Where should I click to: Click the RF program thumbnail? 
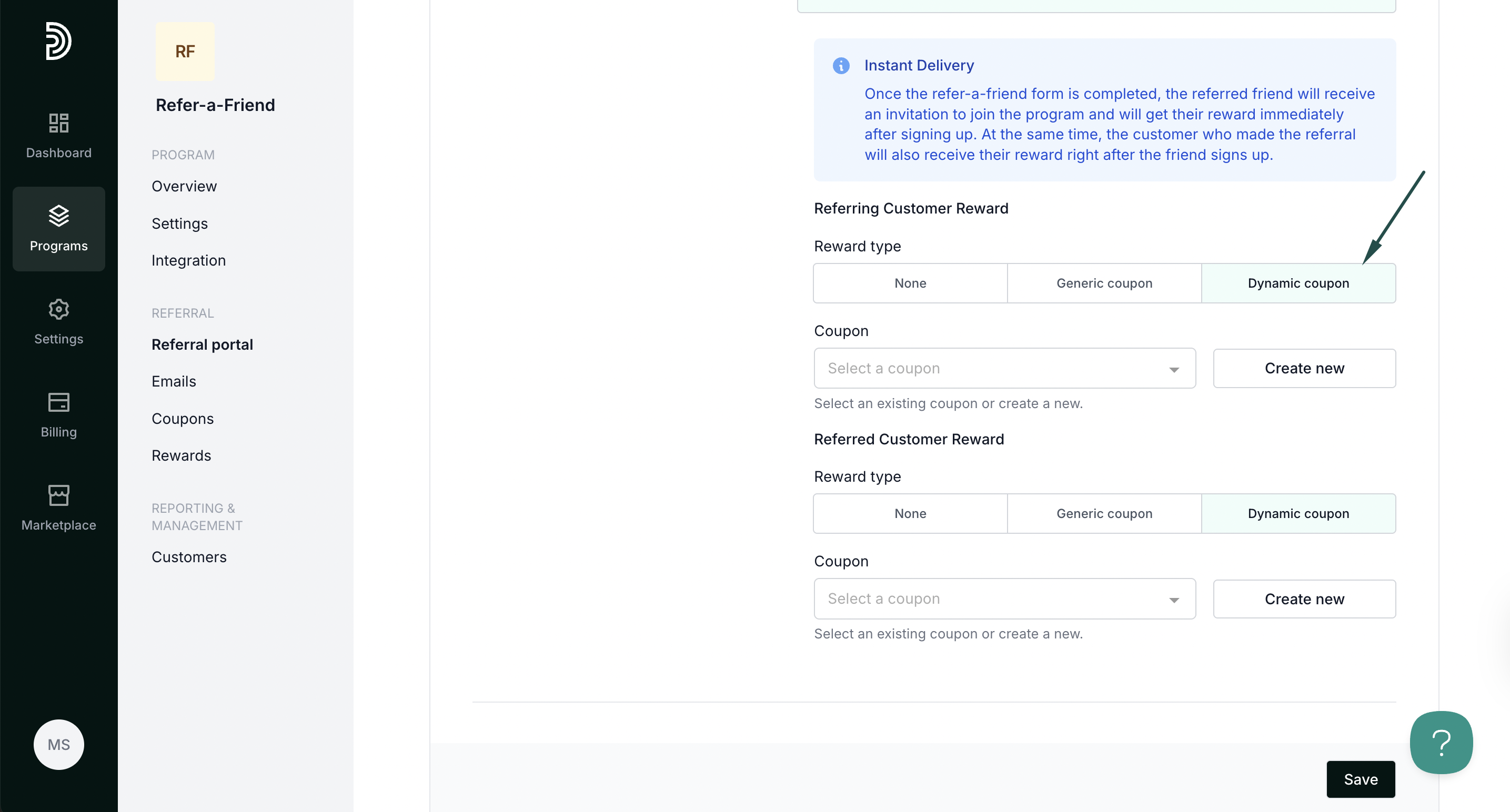[185, 52]
